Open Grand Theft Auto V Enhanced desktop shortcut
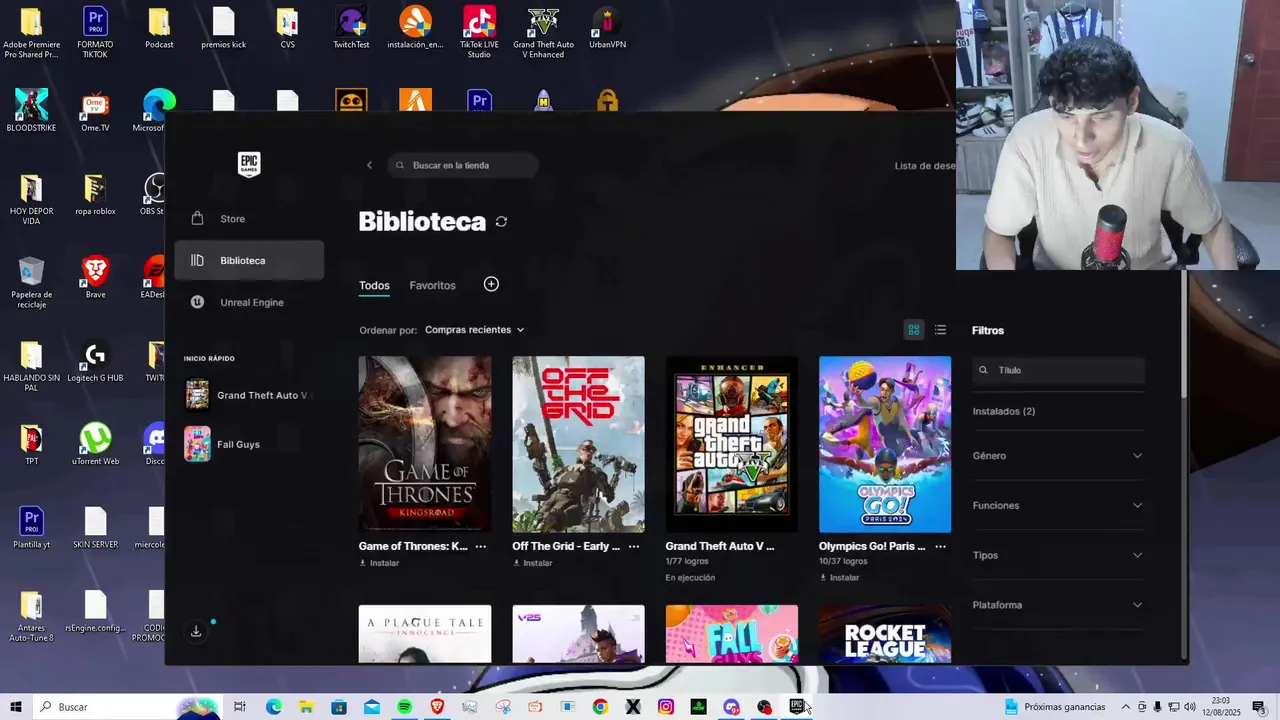This screenshot has height=720, width=1280. (x=543, y=31)
